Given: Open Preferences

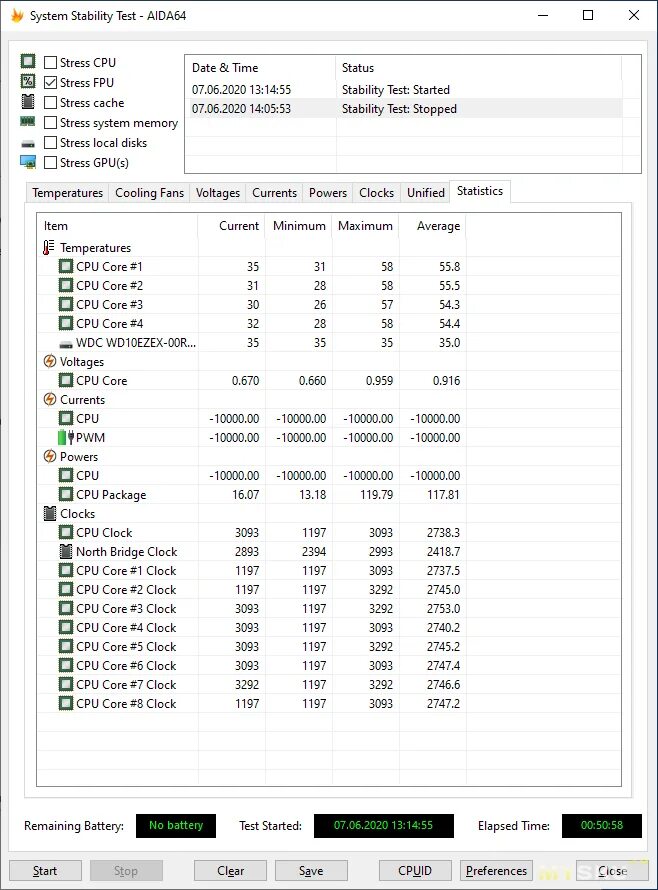Looking at the screenshot, I should pyautogui.click(x=496, y=871).
